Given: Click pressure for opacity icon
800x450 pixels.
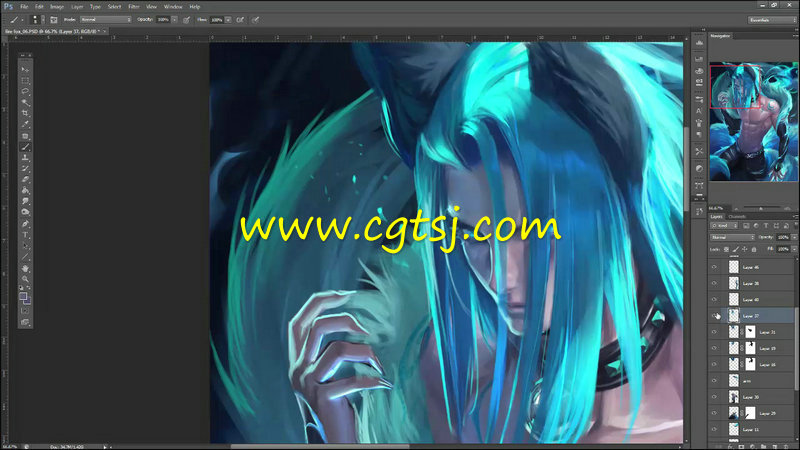Looking at the screenshot, I should [186, 20].
